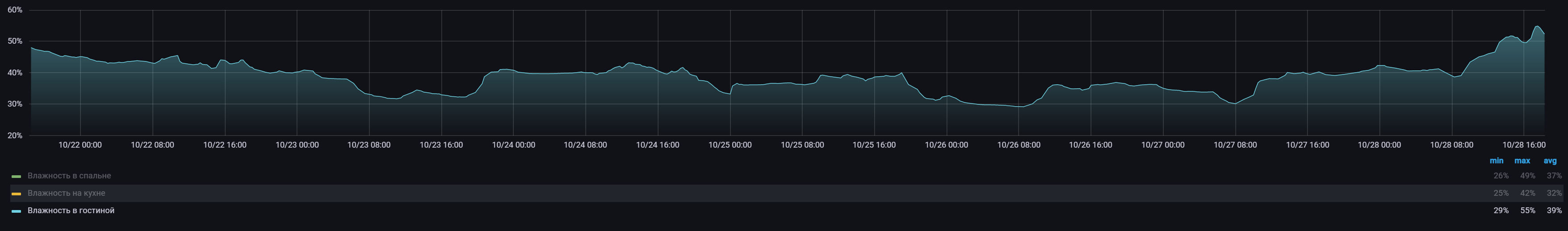Click the 55% max value for гостиной
Viewport: 1568px width, 231px height.
1527,210
